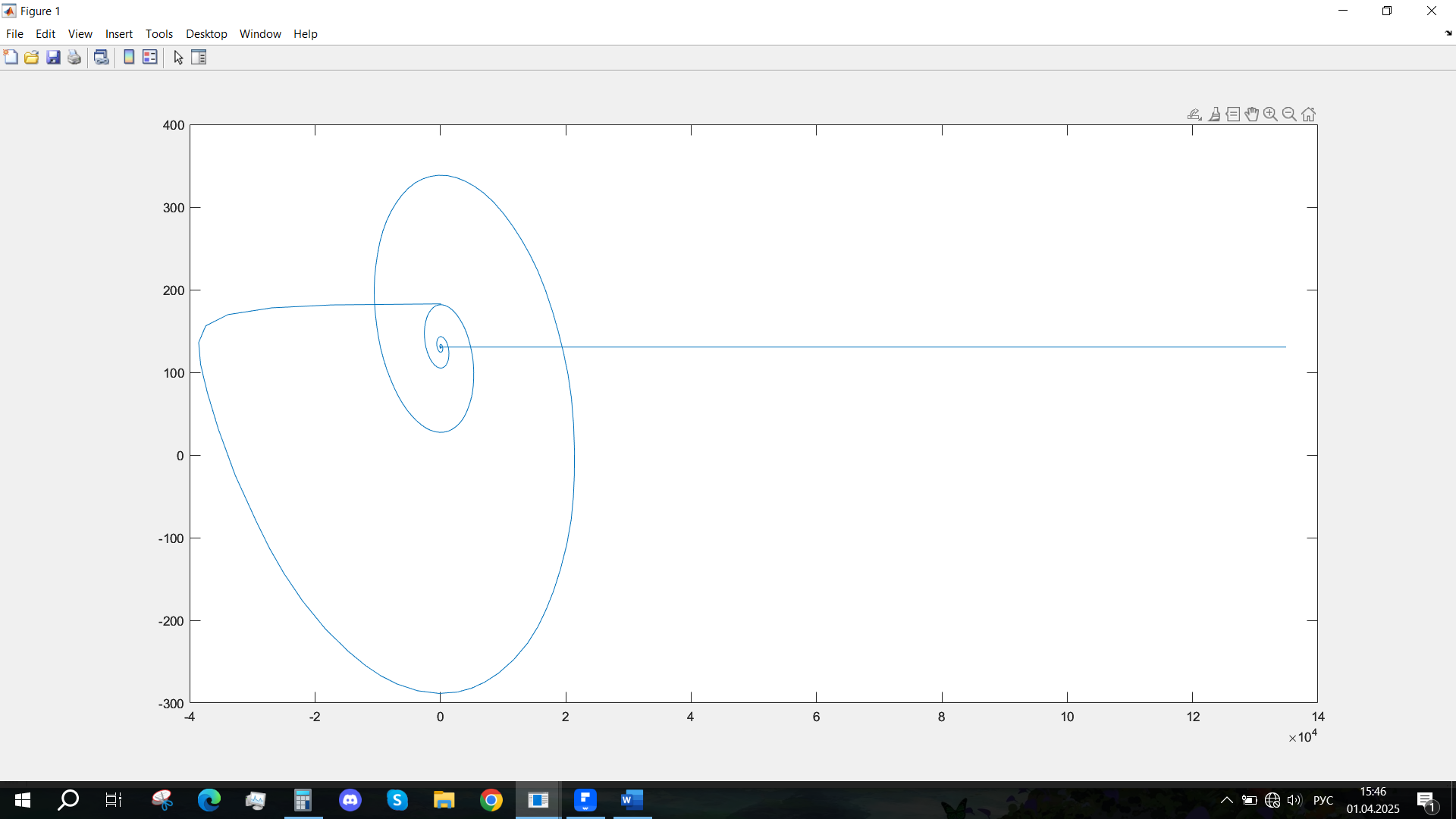This screenshot has width=1456, height=819.
Task: Click the dock figure arrow below the title bar
Action: pos(1448,33)
